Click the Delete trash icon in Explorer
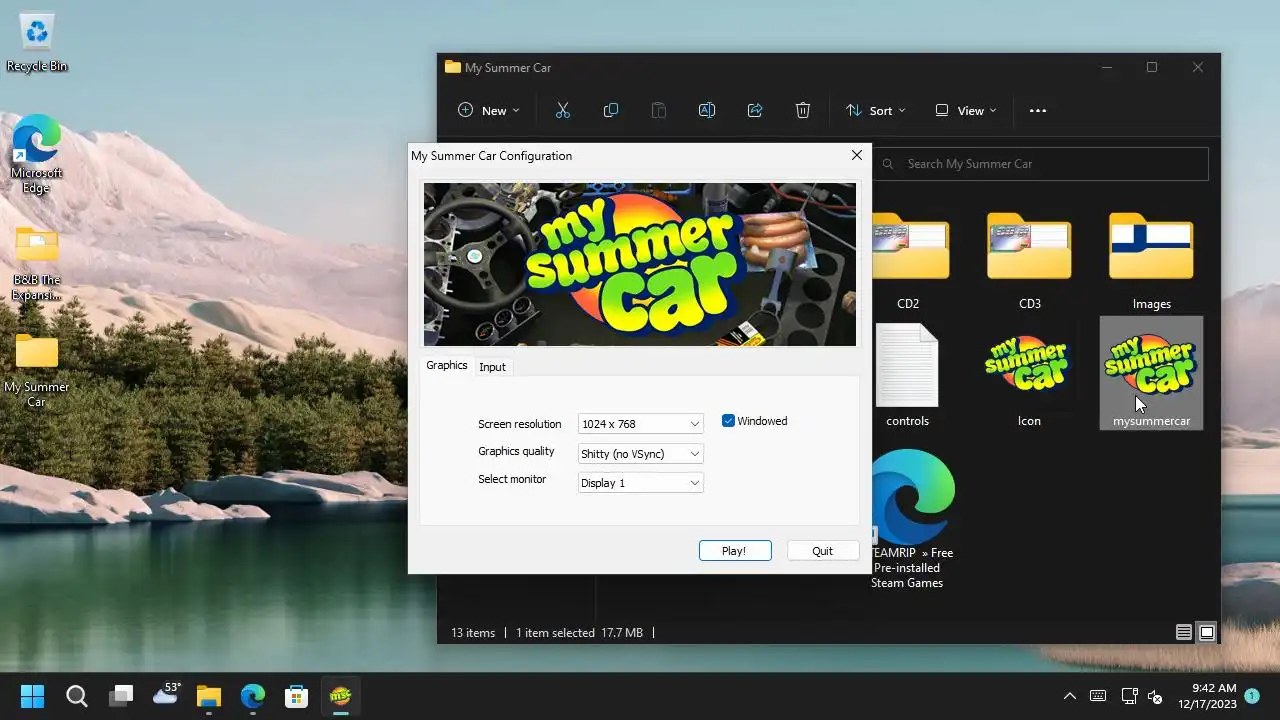Image resolution: width=1280 pixels, height=720 pixels. coord(802,110)
